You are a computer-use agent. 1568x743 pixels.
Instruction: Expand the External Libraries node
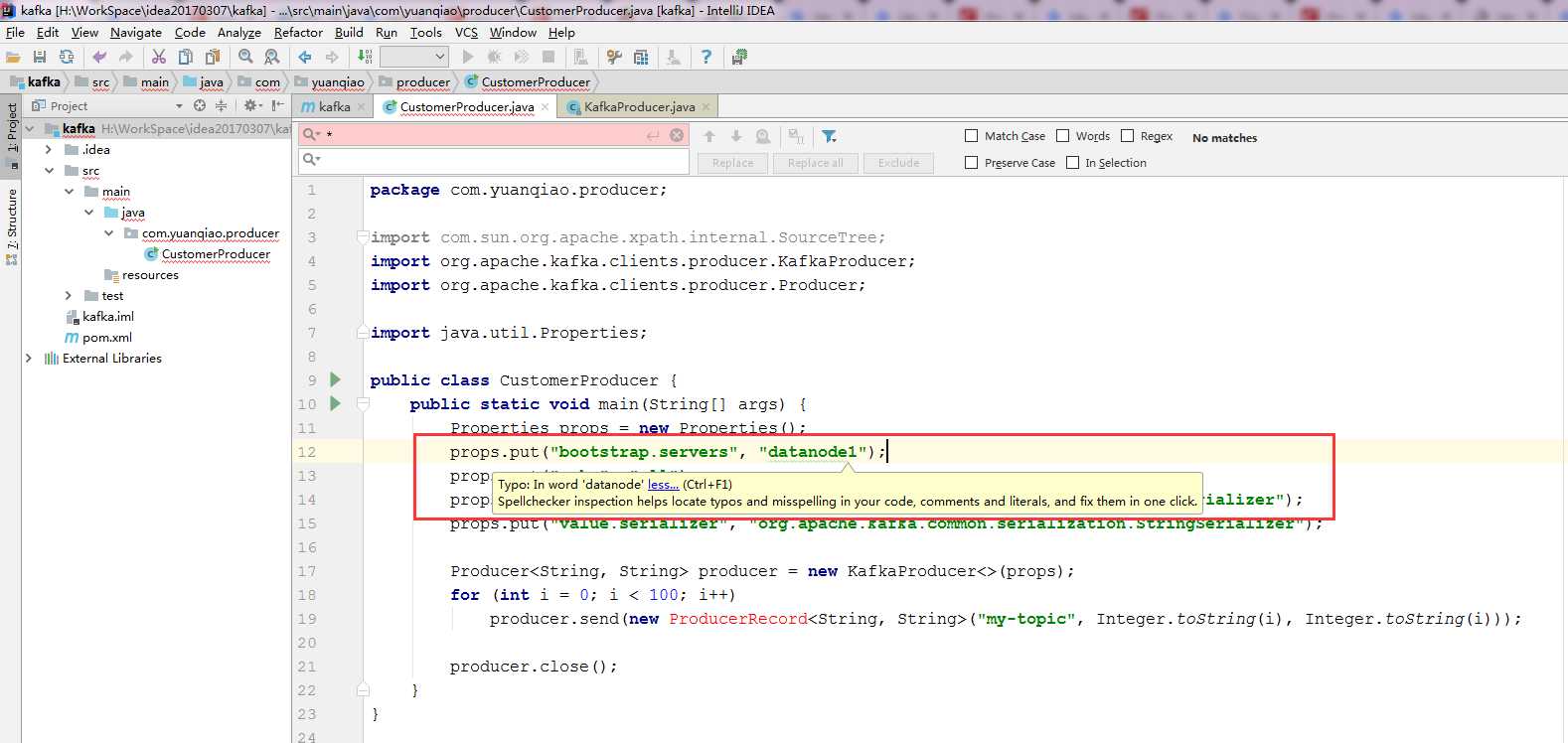point(29,358)
